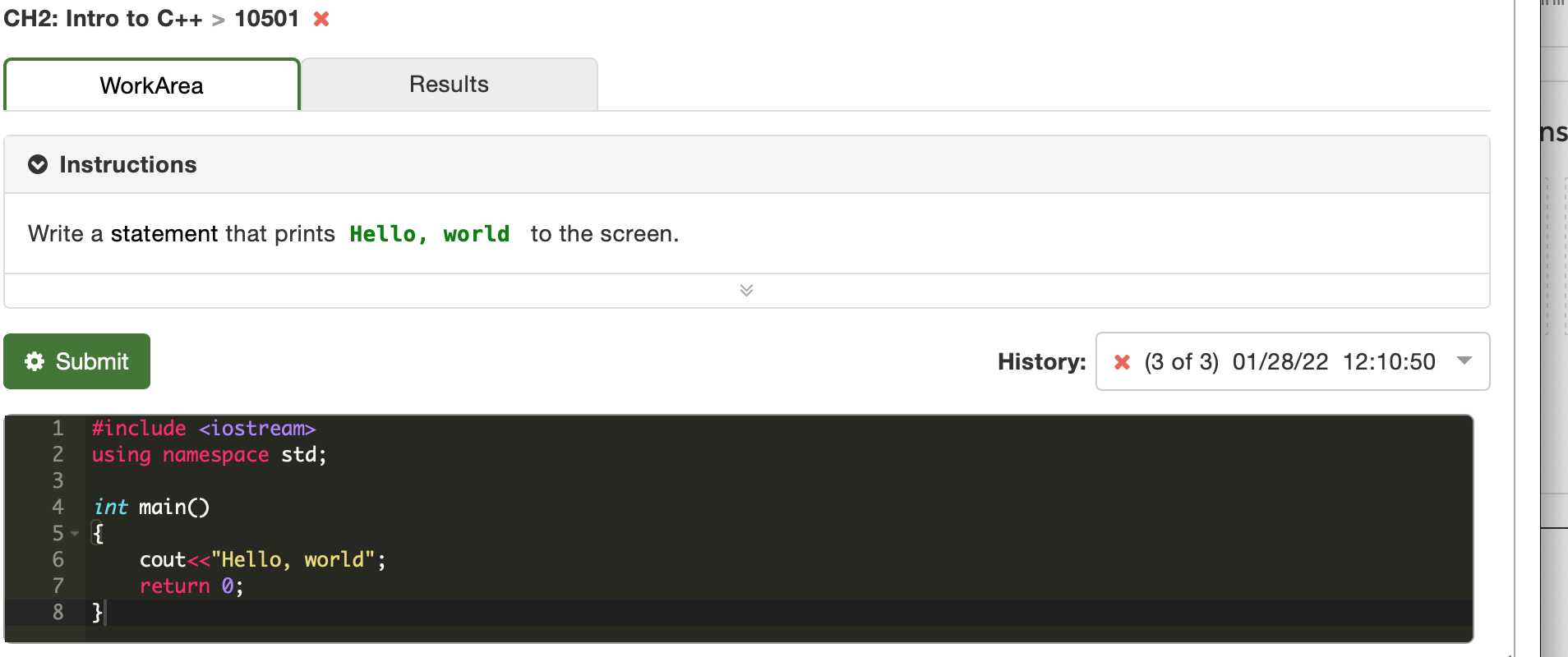
Task: Click line number 4 in the editor
Action: click(58, 507)
